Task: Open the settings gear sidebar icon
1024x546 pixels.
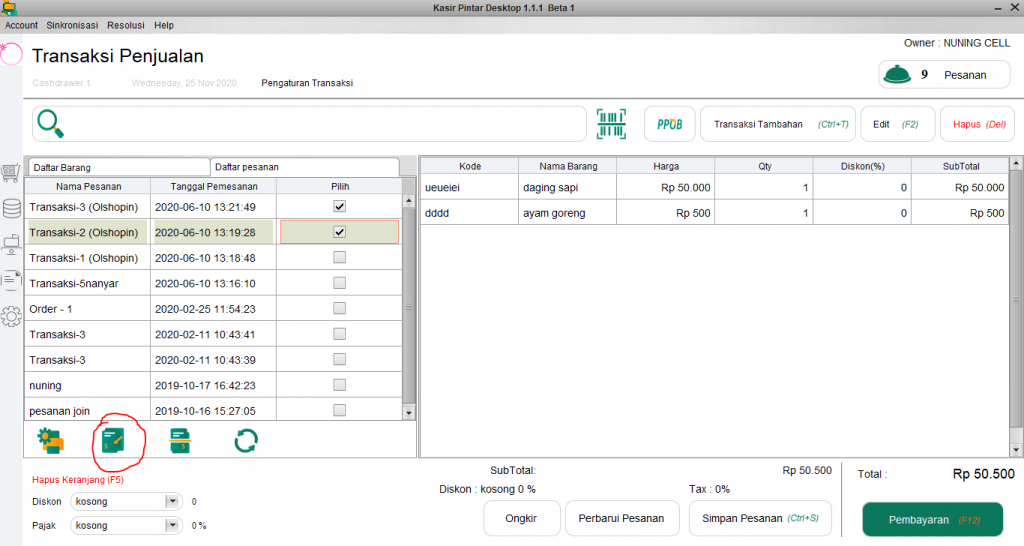Action: 11,317
